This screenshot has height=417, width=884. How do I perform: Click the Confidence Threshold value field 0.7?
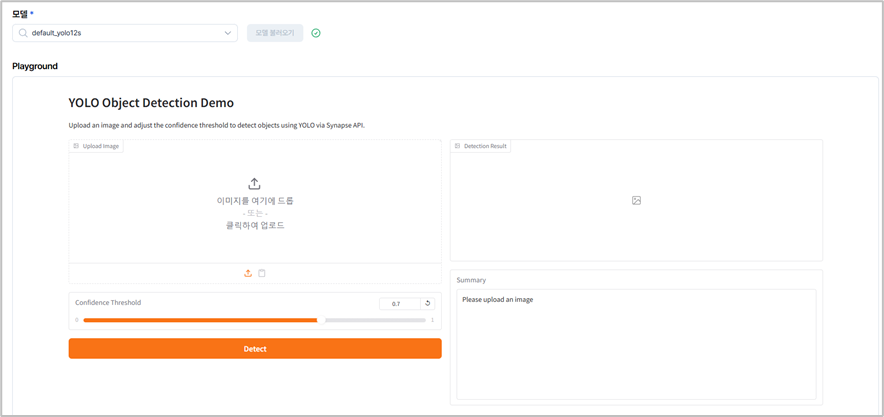click(x=400, y=304)
